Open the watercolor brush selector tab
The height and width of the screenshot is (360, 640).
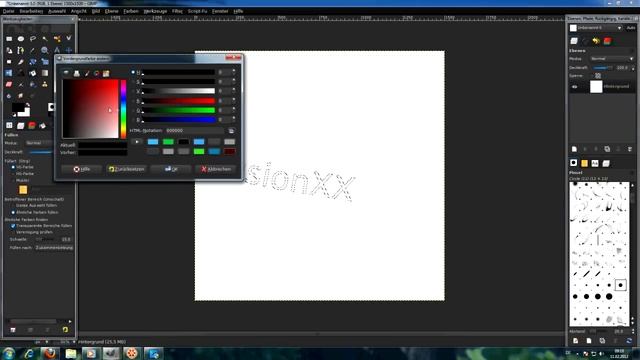[87, 73]
